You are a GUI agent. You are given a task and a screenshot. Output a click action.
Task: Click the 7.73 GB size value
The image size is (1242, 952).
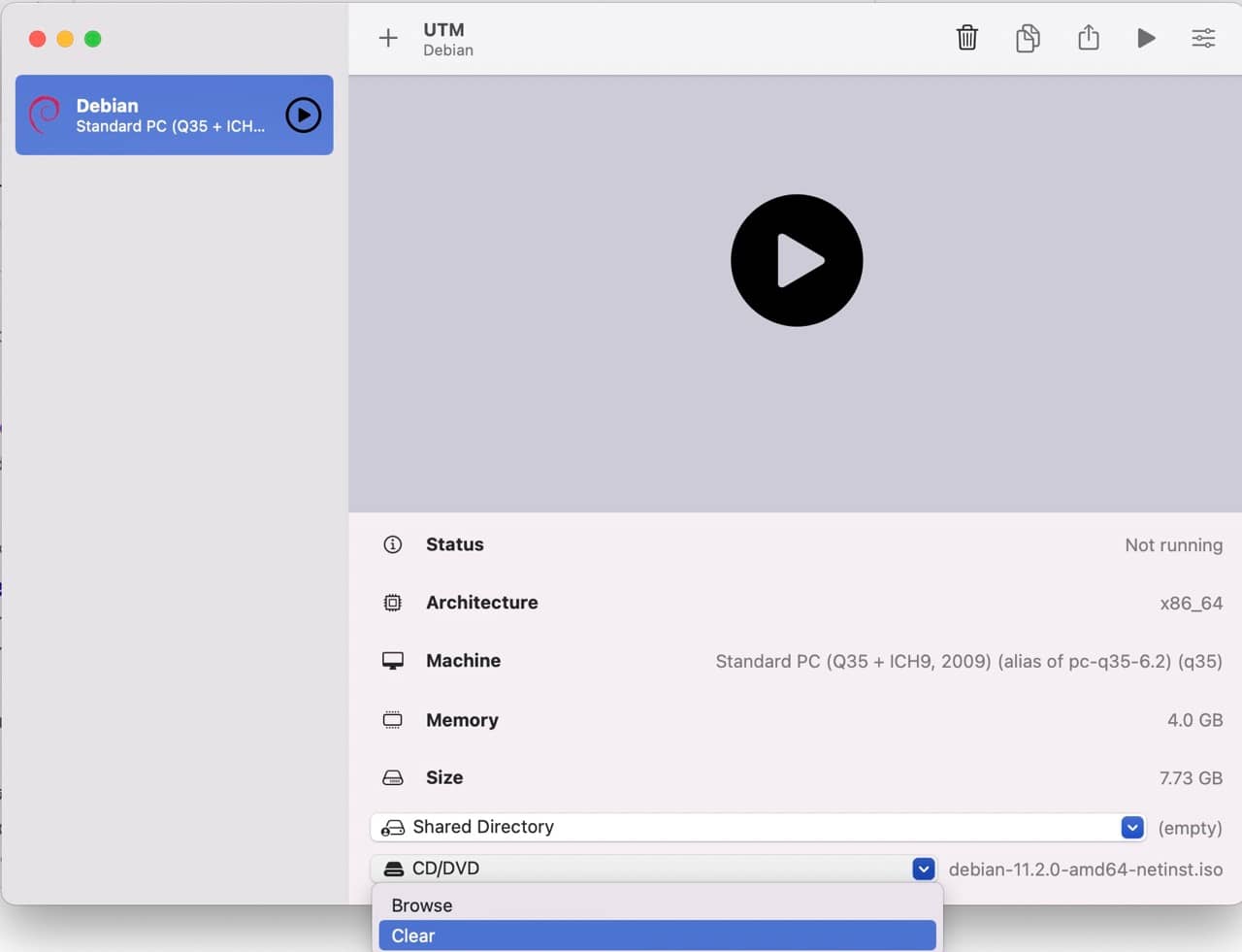click(1192, 778)
